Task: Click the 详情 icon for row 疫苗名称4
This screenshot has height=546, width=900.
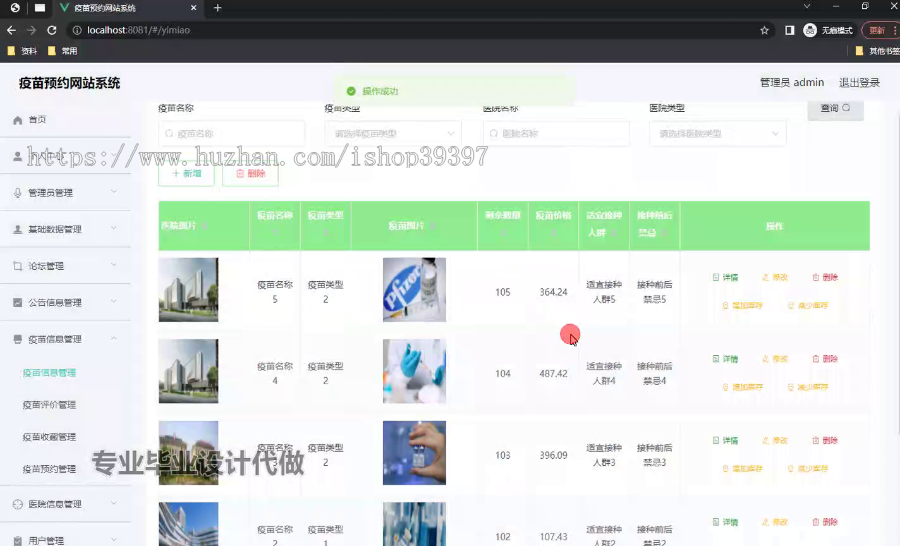Action: (716, 359)
